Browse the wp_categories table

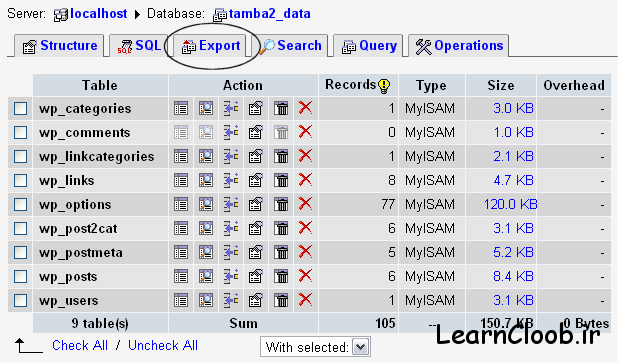coord(181,108)
